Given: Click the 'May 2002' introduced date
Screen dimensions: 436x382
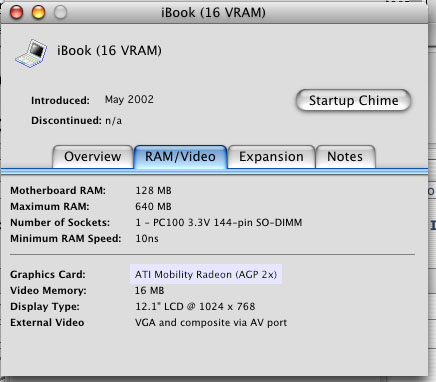Looking at the screenshot, I should click(129, 99).
